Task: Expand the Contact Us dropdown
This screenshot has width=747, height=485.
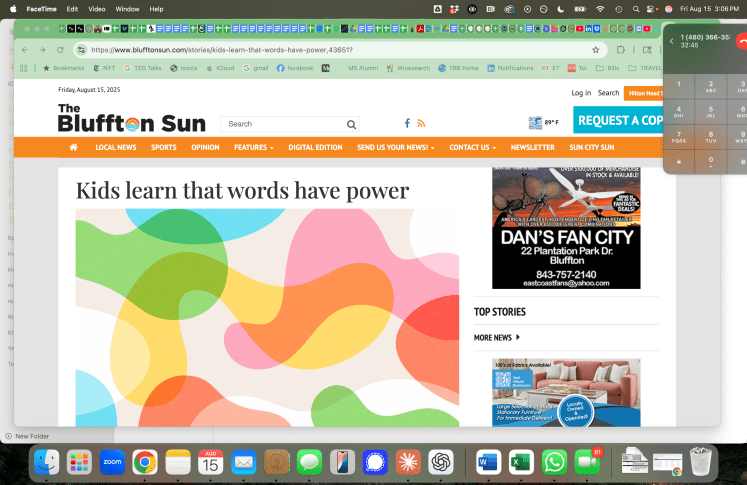Action: [x=472, y=147]
